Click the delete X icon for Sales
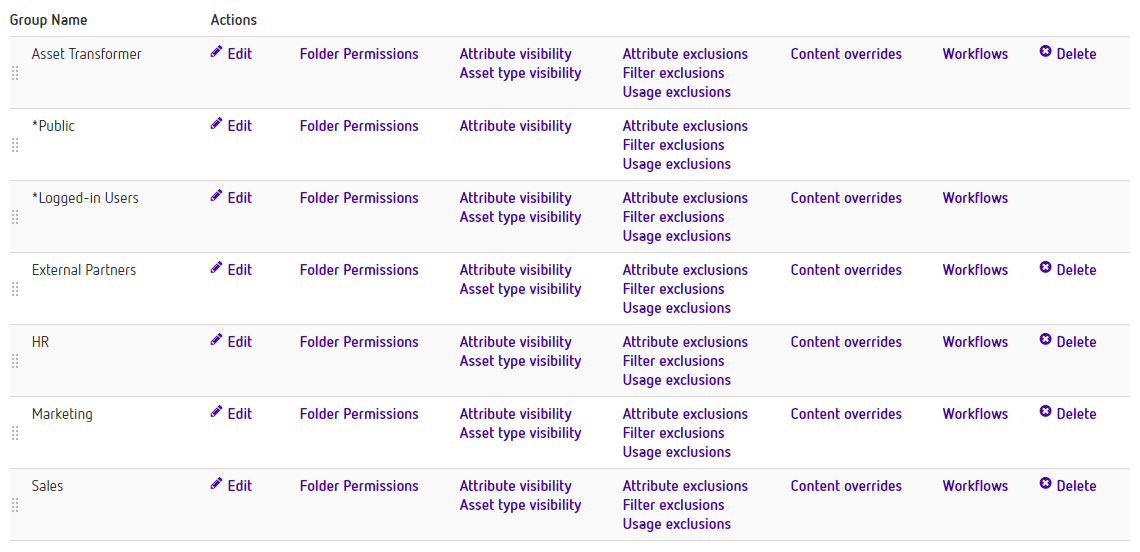This screenshot has width=1140, height=552. (1045, 484)
